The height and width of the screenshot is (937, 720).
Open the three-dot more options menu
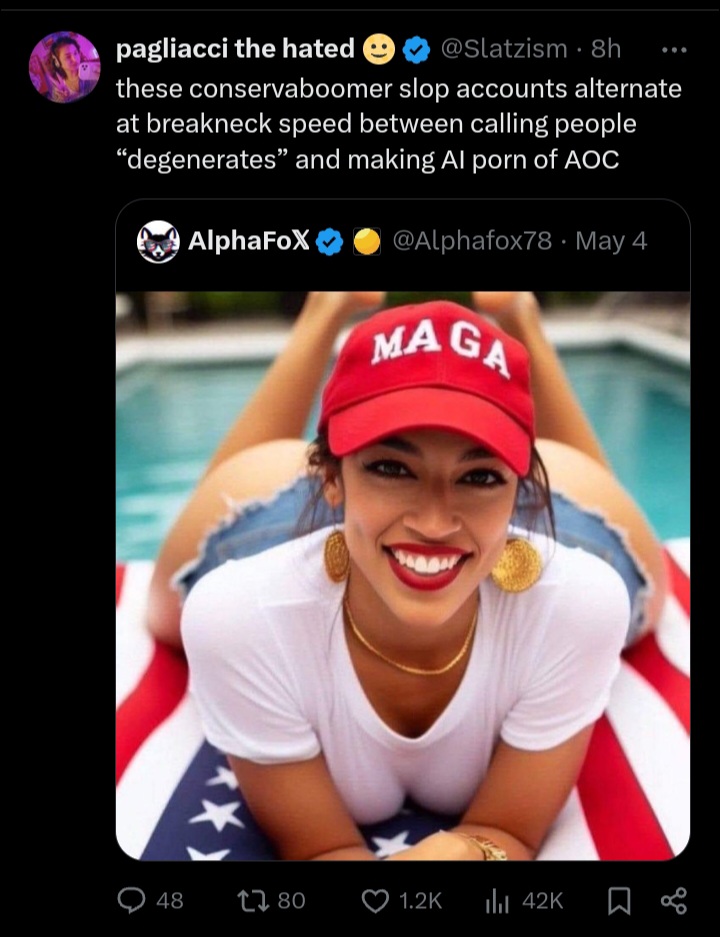tap(675, 50)
